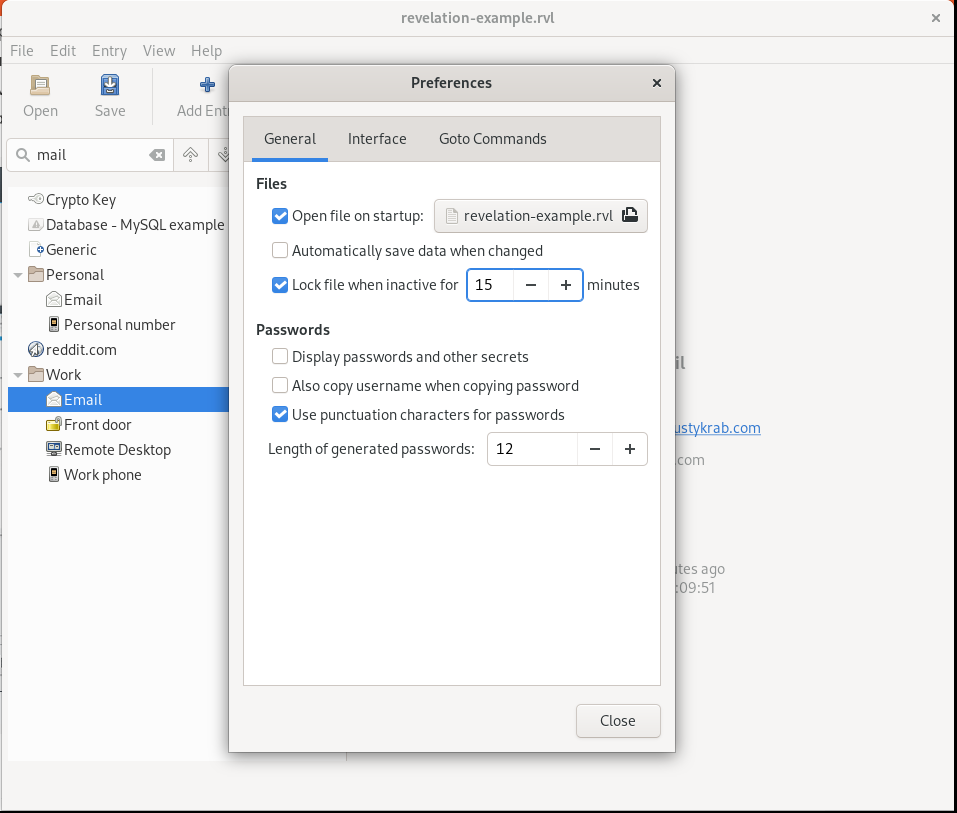Uncheck Use punctuation characters for passwords
Viewport: 957px width, 813px height.
pyautogui.click(x=280, y=415)
